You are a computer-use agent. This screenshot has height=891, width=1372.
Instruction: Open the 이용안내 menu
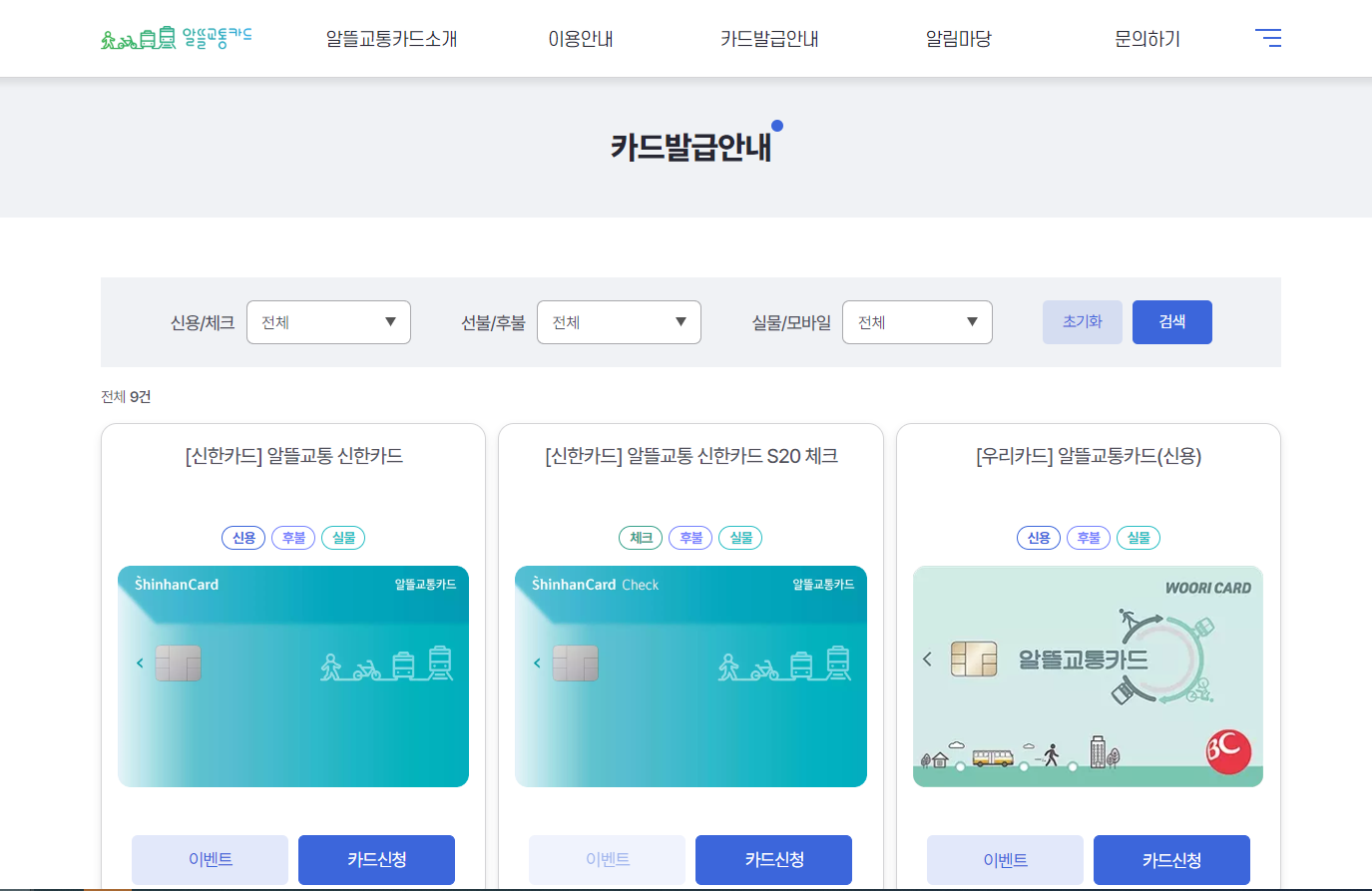click(581, 39)
